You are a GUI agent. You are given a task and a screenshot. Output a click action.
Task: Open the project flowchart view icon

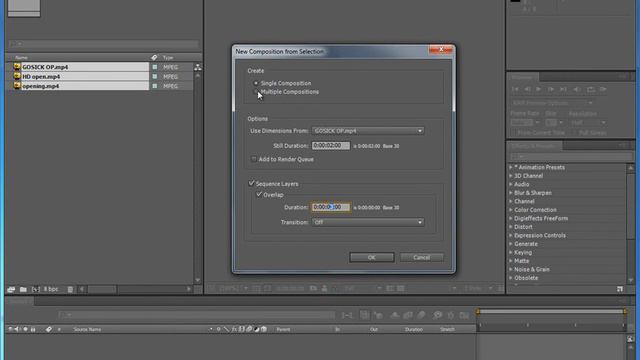coord(198,67)
